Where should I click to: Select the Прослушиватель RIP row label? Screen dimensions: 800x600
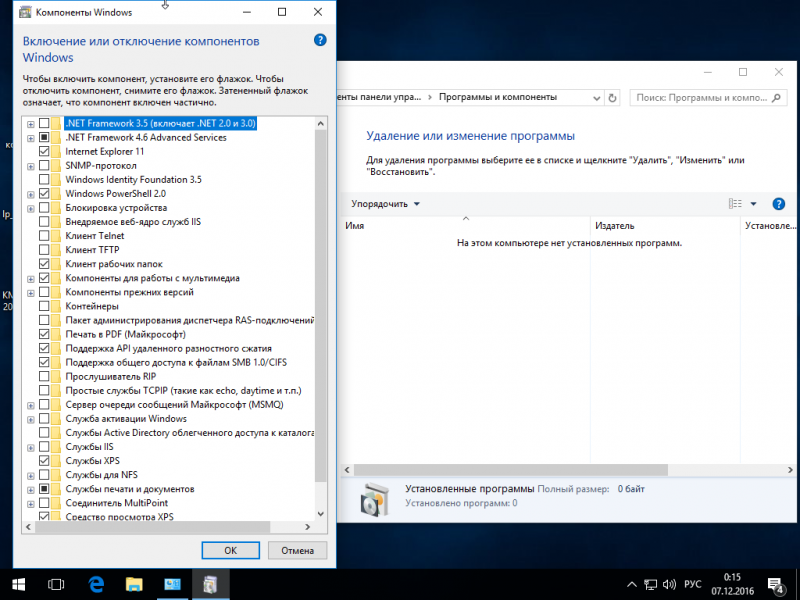point(111,377)
